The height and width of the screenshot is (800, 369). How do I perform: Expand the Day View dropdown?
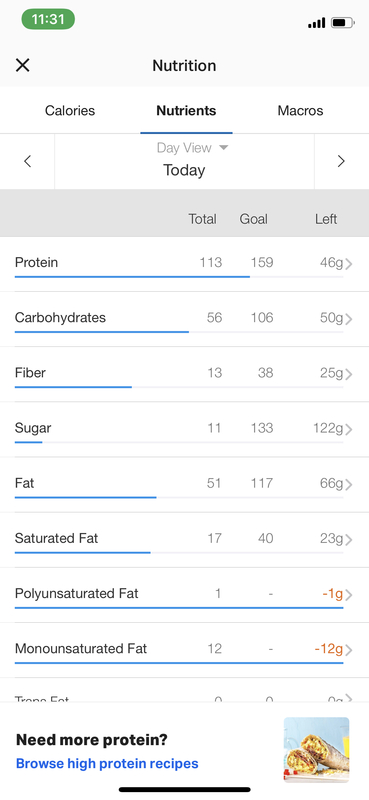pos(192,148)
